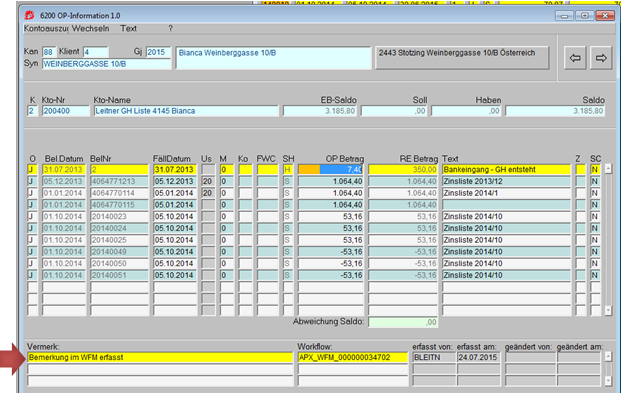621x394 pixels.
Task: Click Vermerk field Bemerkung im WFM erfasst
Action: pyautogui.click(x=160, y=358)
